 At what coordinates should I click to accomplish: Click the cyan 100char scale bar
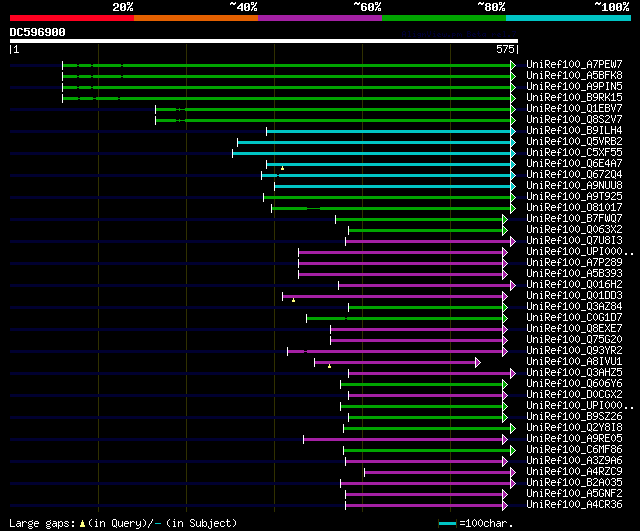coord(447,524)
